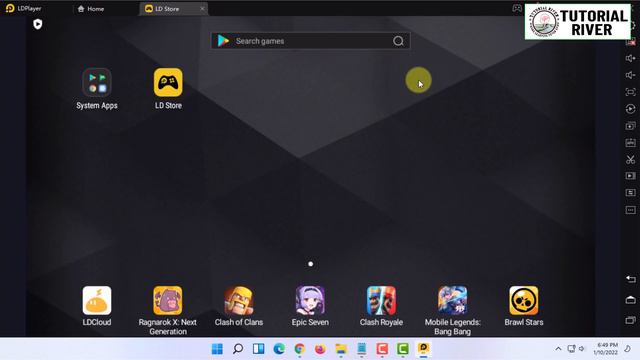Screen dimensions: 640x360
Task: Launch the LD Store app
Action: (168, 82)
